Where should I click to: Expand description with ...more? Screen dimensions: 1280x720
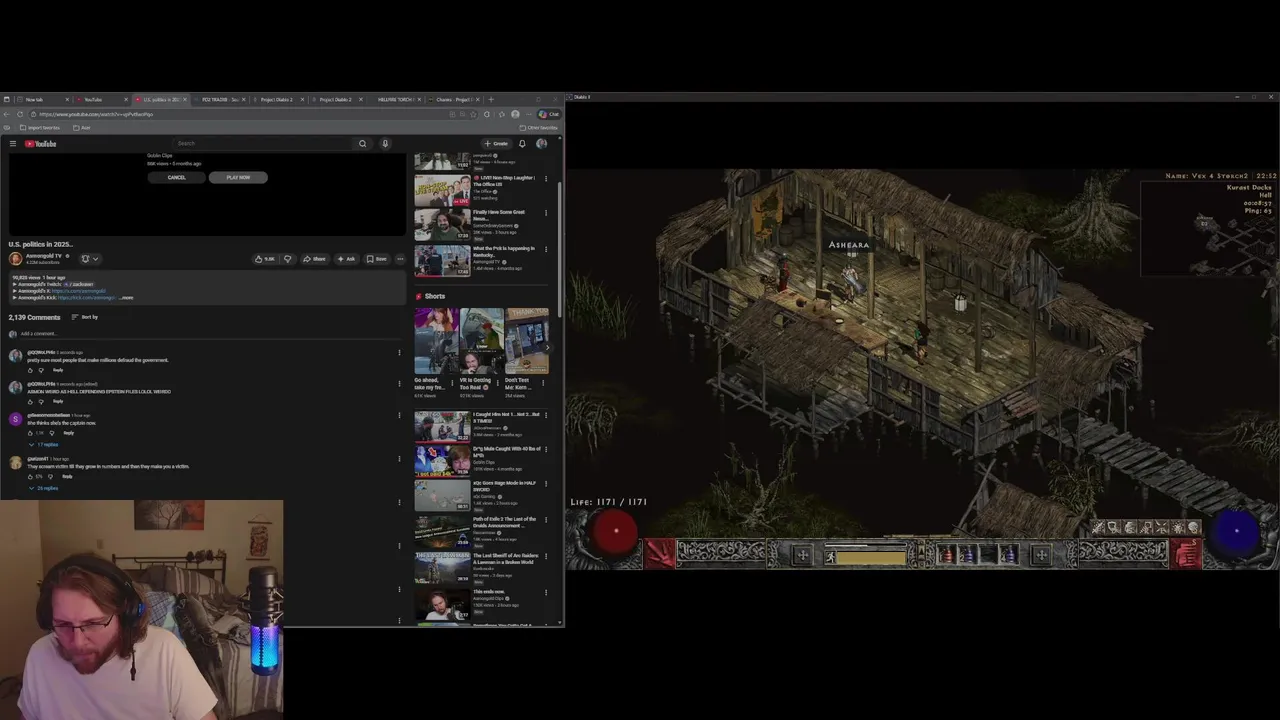click(x=126, y=297)
